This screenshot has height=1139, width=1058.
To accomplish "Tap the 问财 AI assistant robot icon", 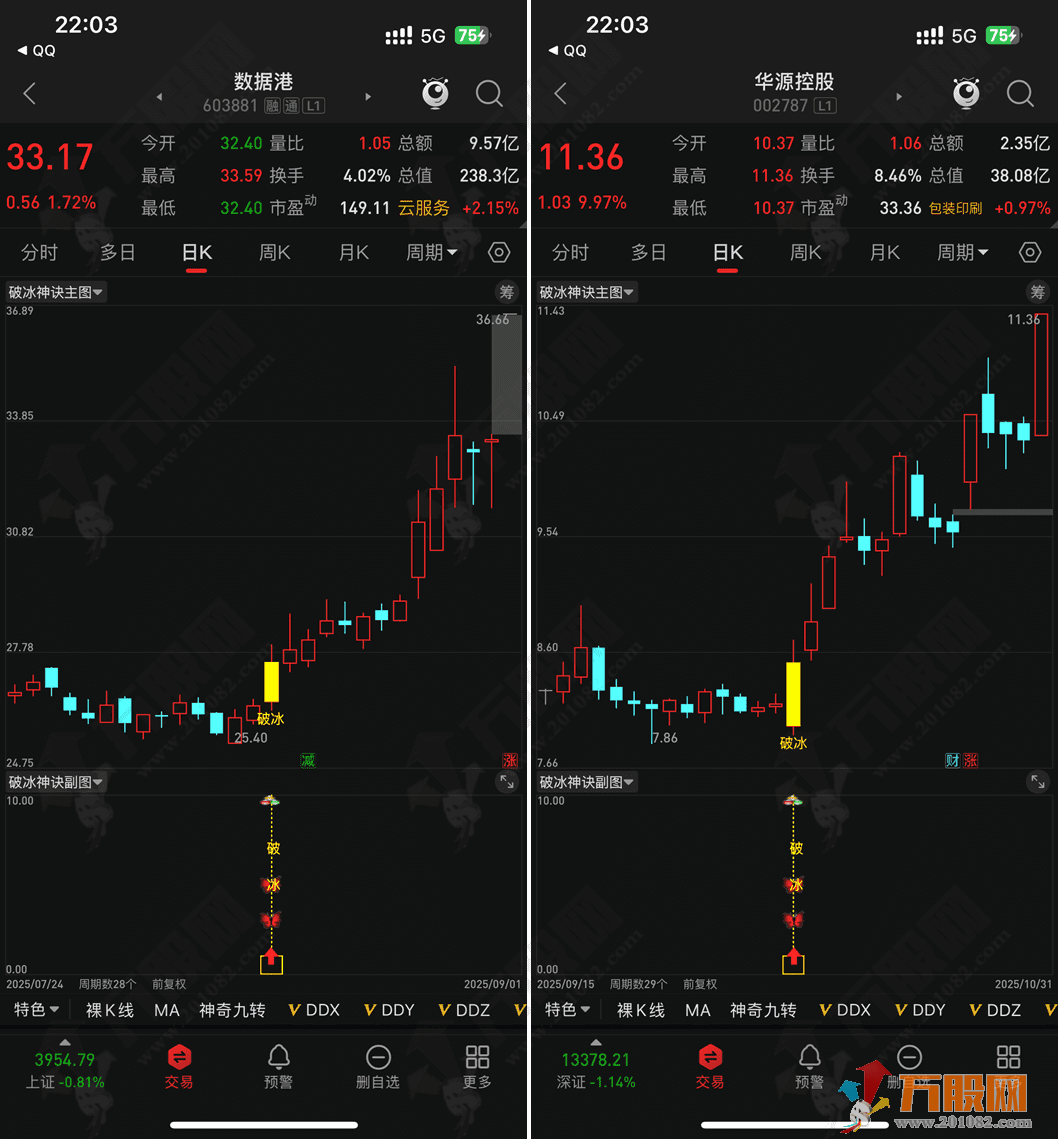I will [435, 93].
